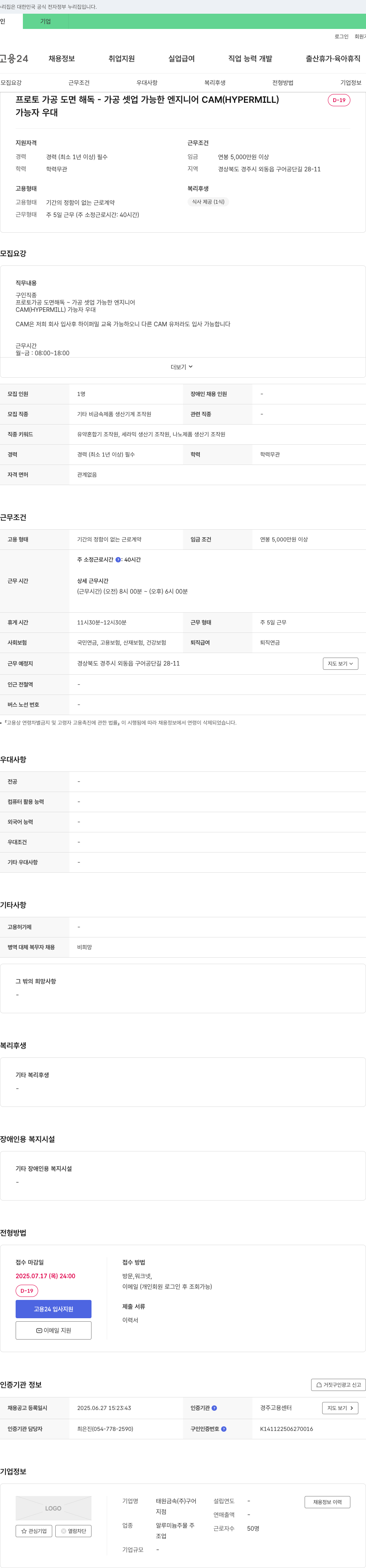Select the 비희망 value for 병역 대체

pos(85,947)
